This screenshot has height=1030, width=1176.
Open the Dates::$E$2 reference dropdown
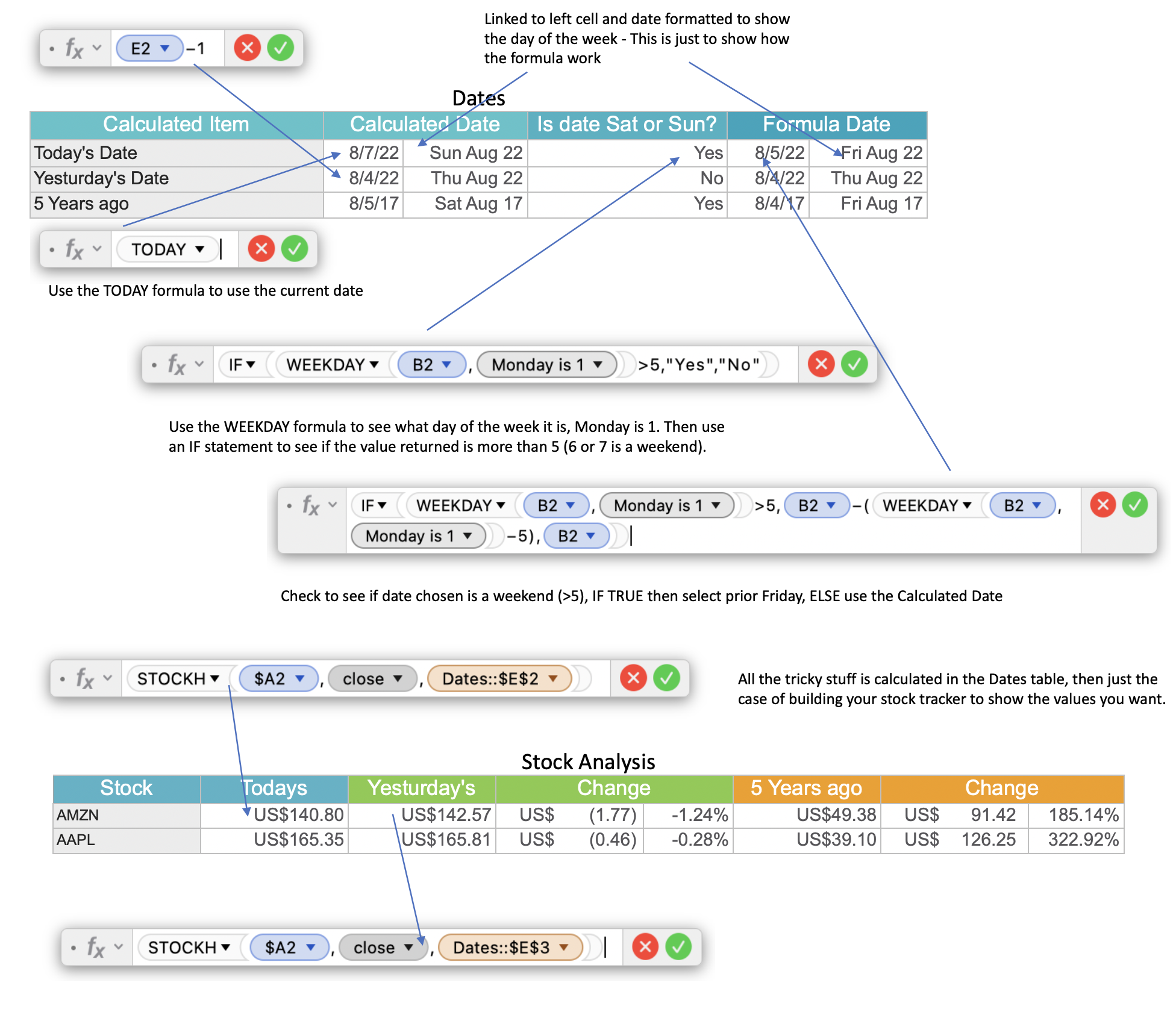[553, 679]
